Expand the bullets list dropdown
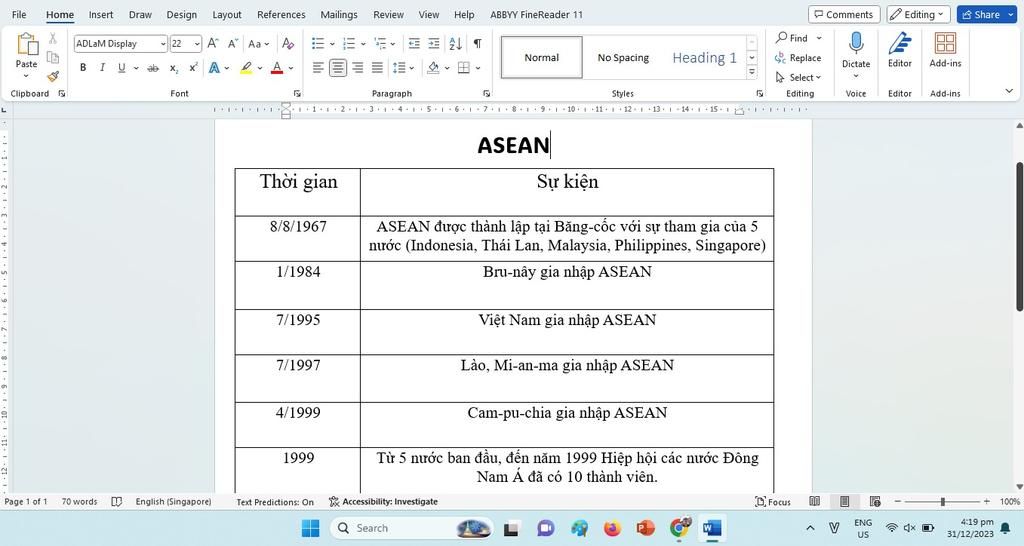 [x=332, y=44]
